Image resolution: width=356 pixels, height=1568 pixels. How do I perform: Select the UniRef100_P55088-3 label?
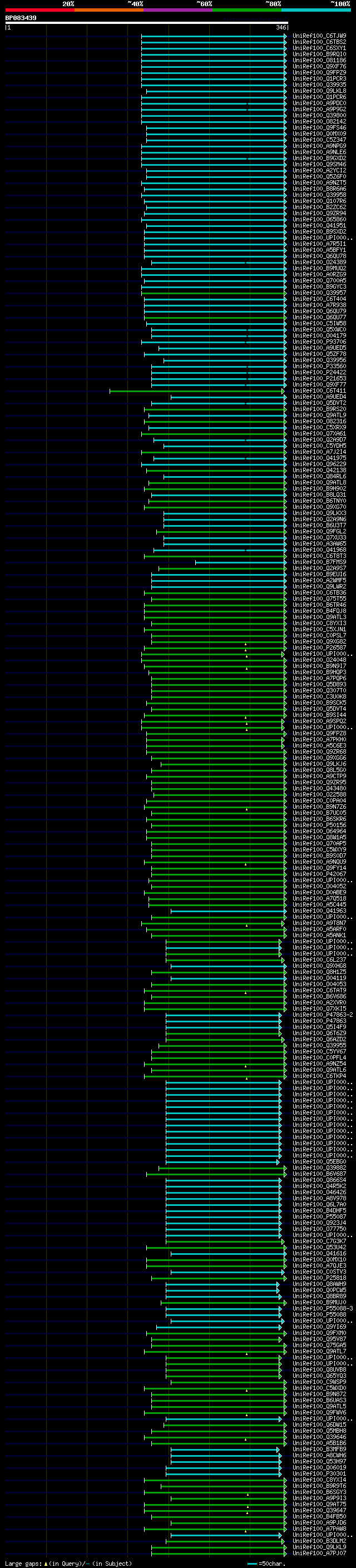pos(323,1308)
